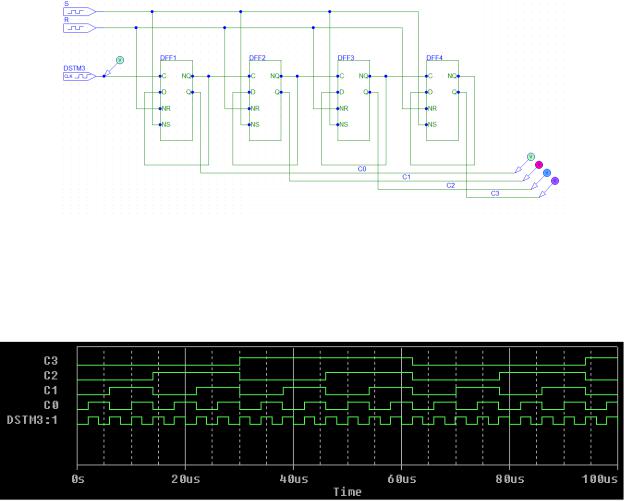Click the NQ output pin of DFF1

tap(187, 76)
